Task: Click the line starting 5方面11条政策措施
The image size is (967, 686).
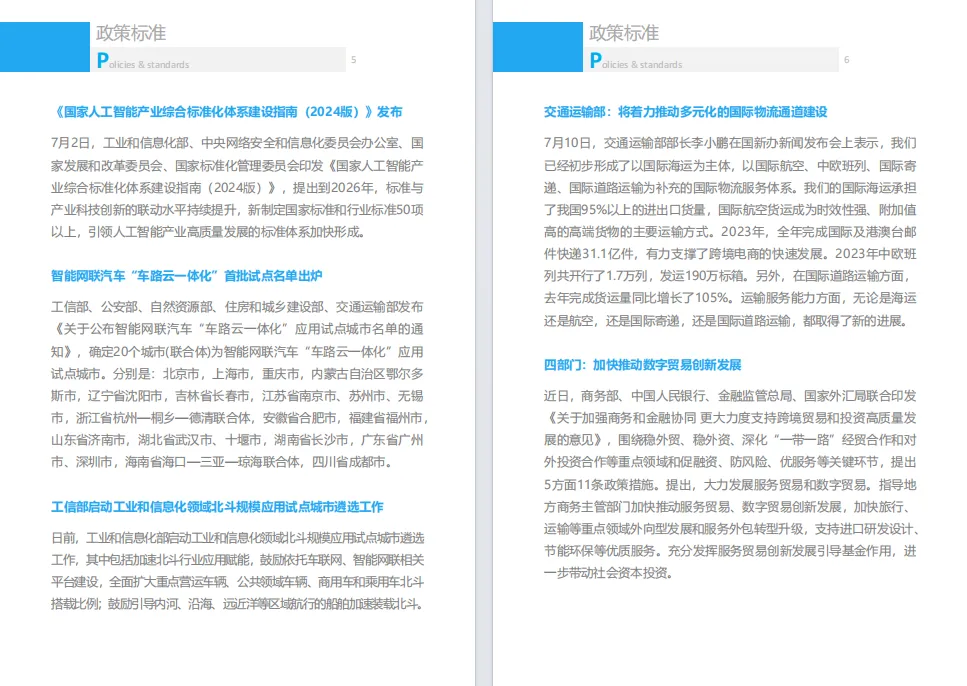Action: pos(730,485)
